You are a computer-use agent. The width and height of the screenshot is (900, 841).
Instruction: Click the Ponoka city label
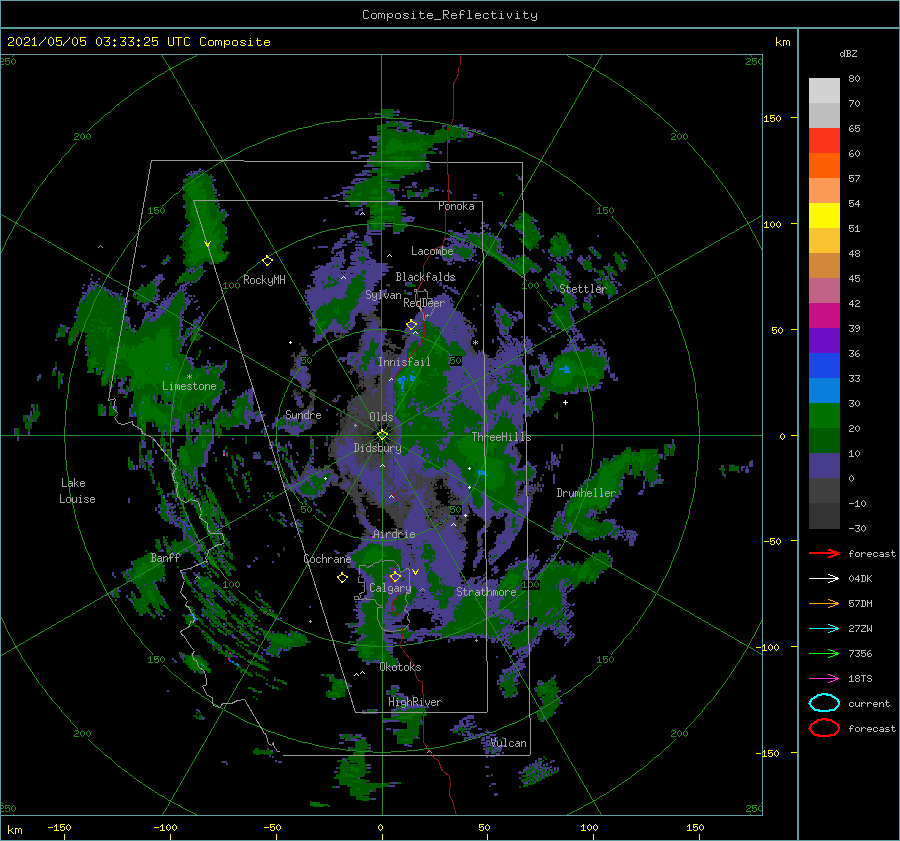[456, 206]
